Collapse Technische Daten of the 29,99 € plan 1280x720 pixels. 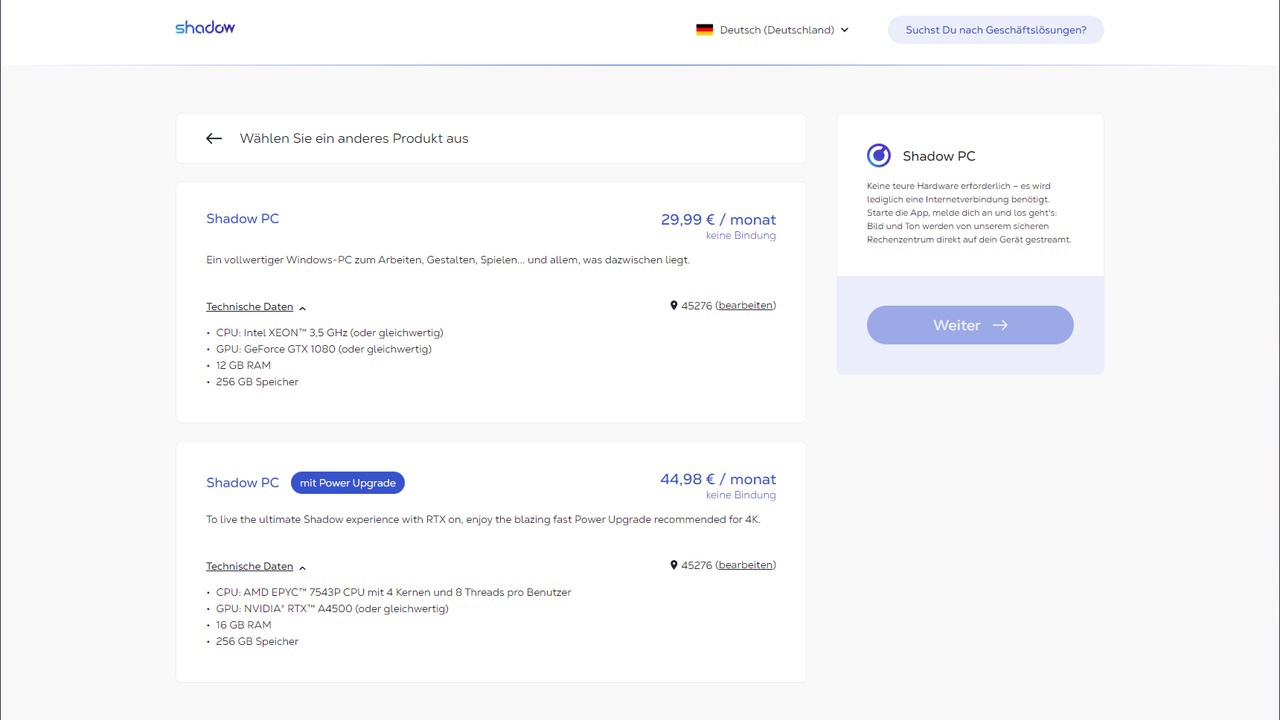pyautogui.click(x=256, y=307)
